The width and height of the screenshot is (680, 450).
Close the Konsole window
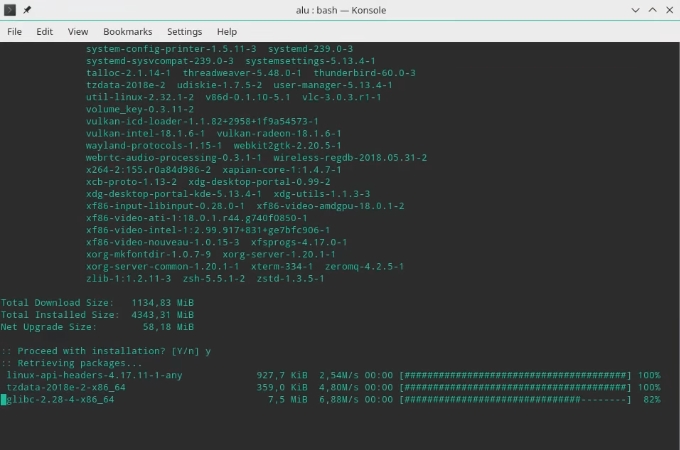tap(669, 10)
